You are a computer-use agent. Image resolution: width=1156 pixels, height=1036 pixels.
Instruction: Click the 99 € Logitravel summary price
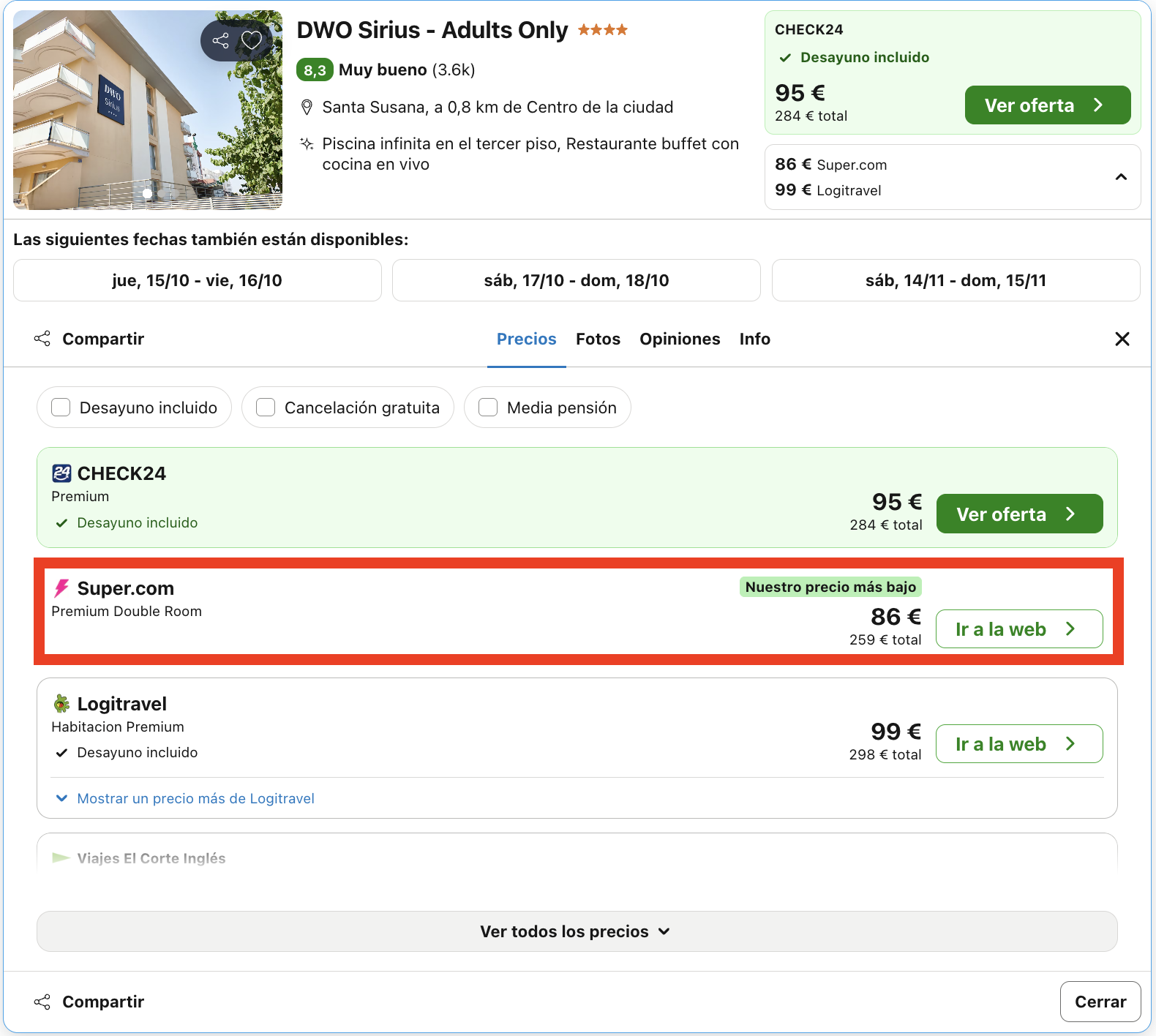tap(828, 190)
